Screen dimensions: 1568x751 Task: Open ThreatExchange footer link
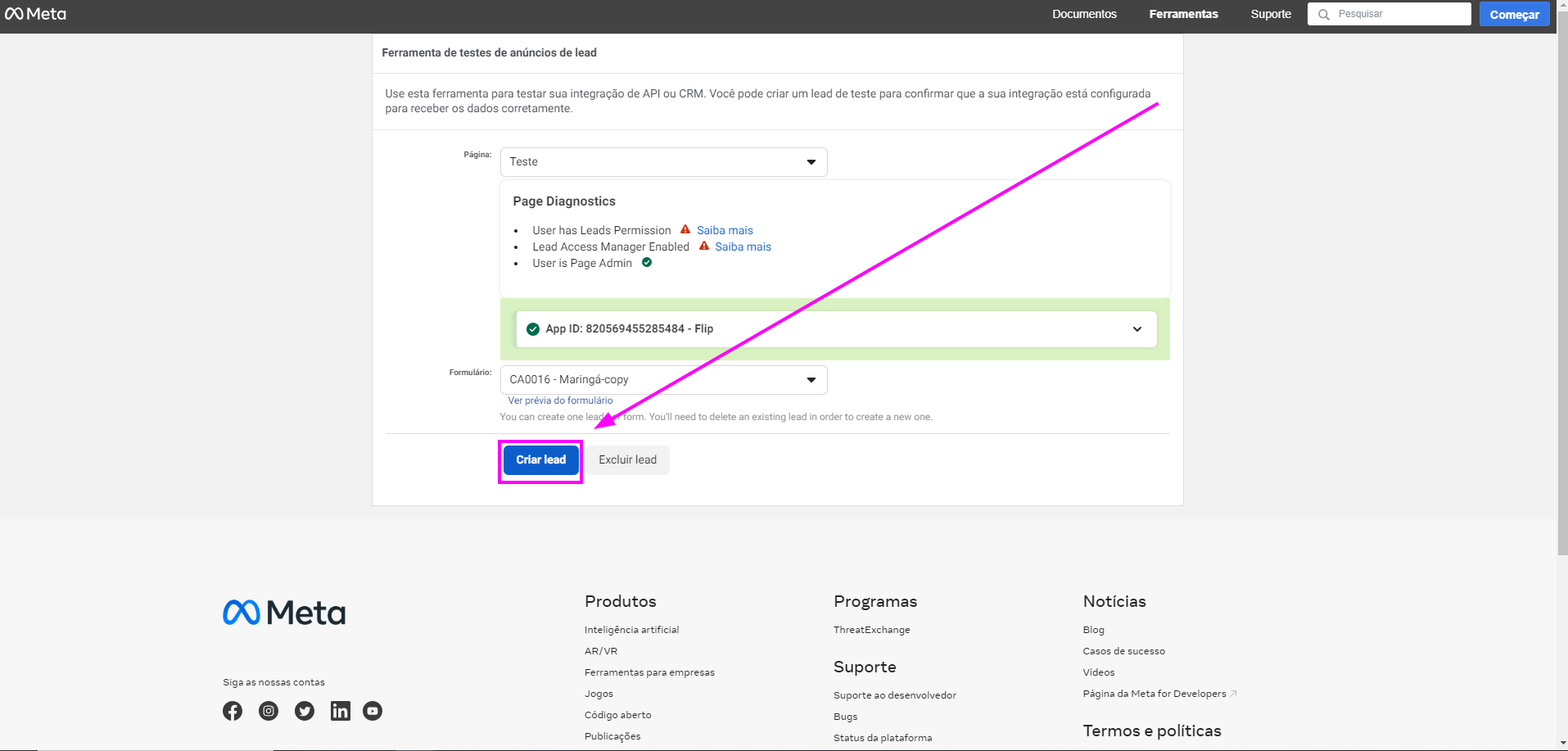point(871,630)
